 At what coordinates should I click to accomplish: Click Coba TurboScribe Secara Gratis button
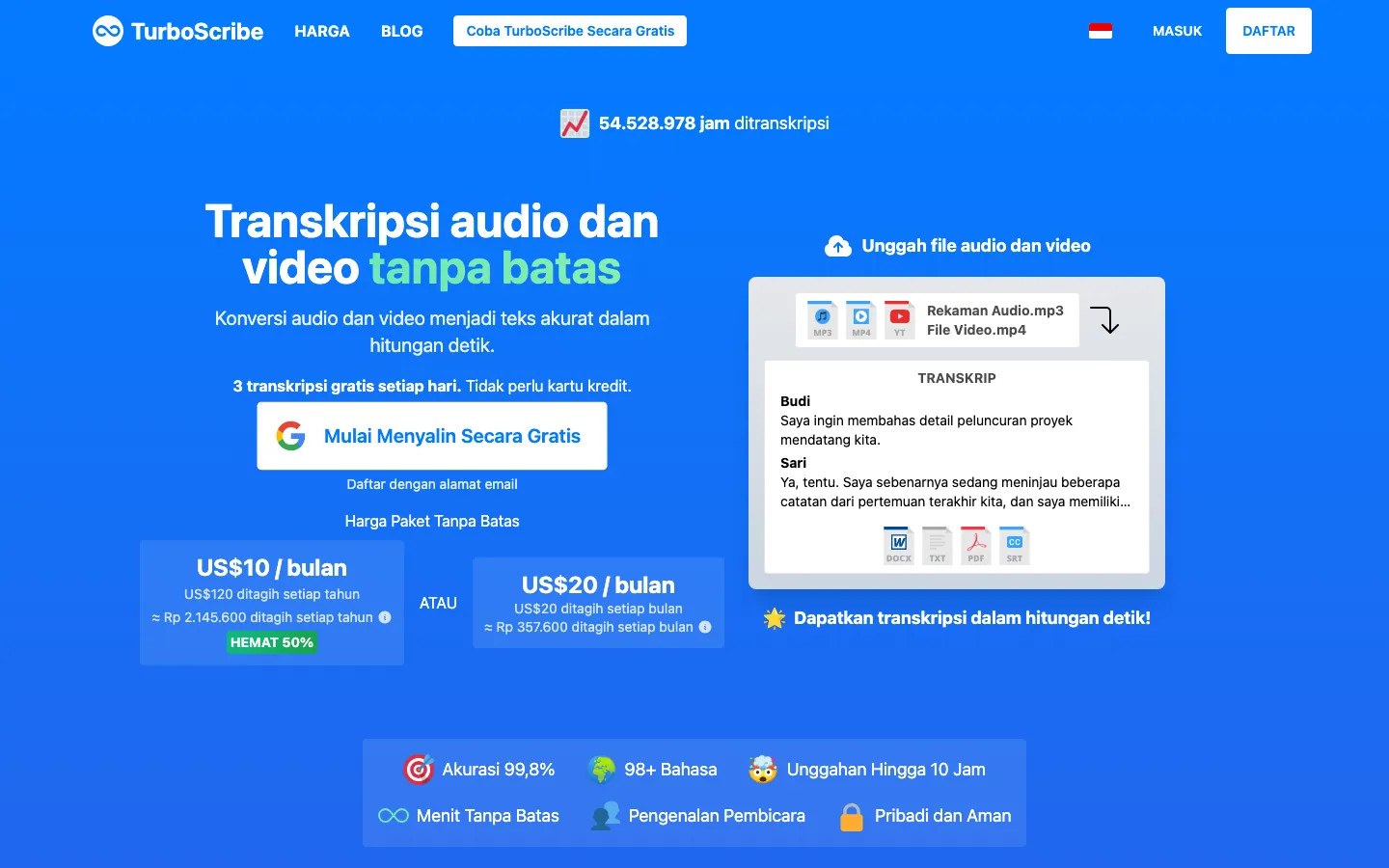coord(570,31)
